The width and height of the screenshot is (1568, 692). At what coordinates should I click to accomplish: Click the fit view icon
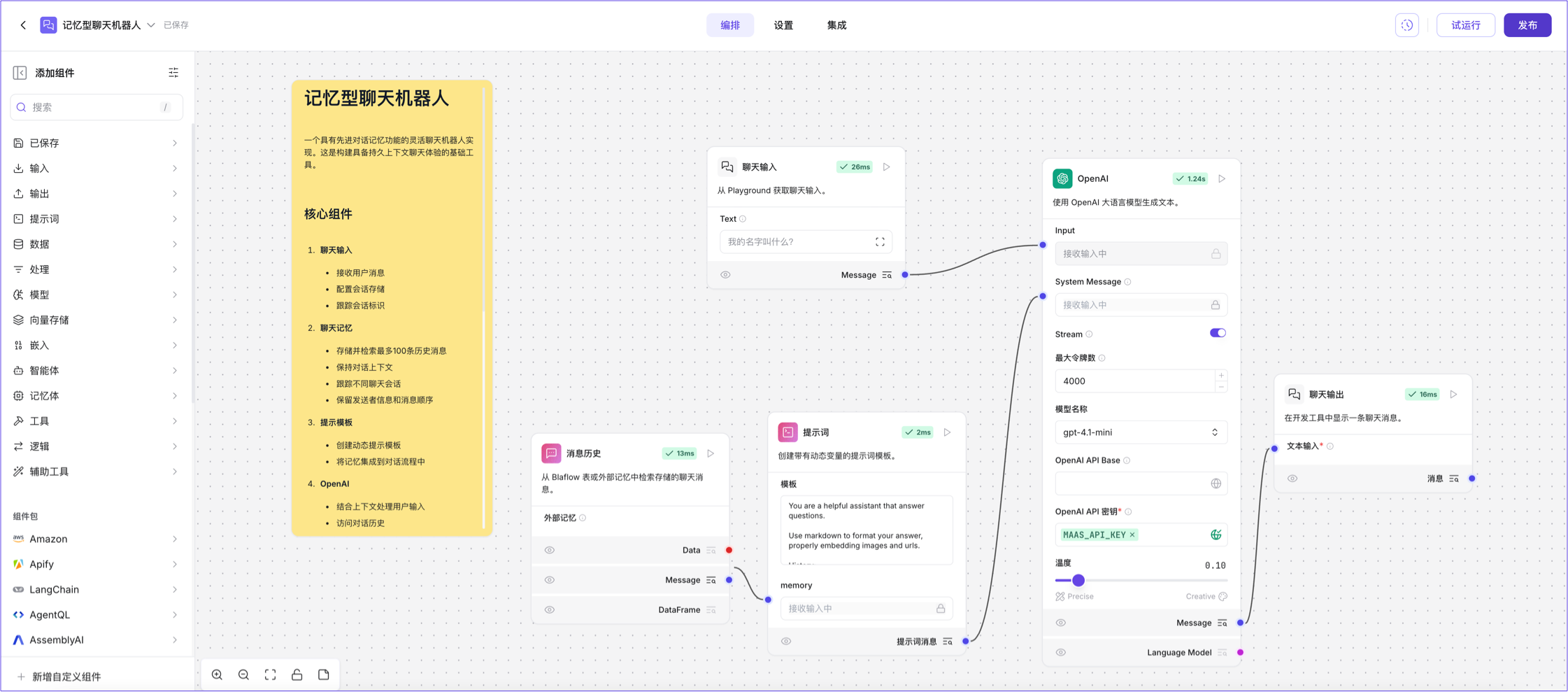tap(270, 675)
